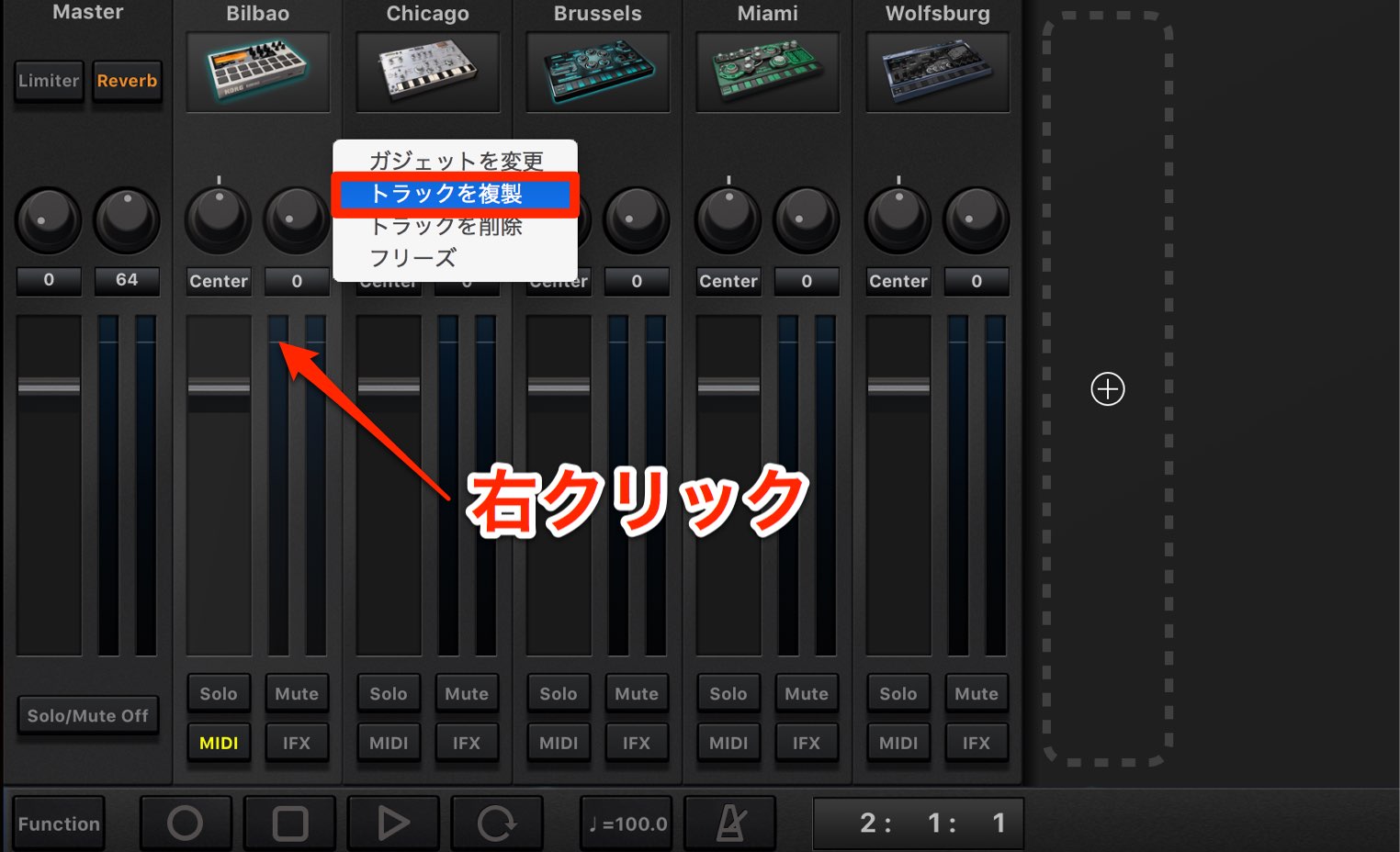Open IFX for the Bilbao track

click(x=297, y=743)
